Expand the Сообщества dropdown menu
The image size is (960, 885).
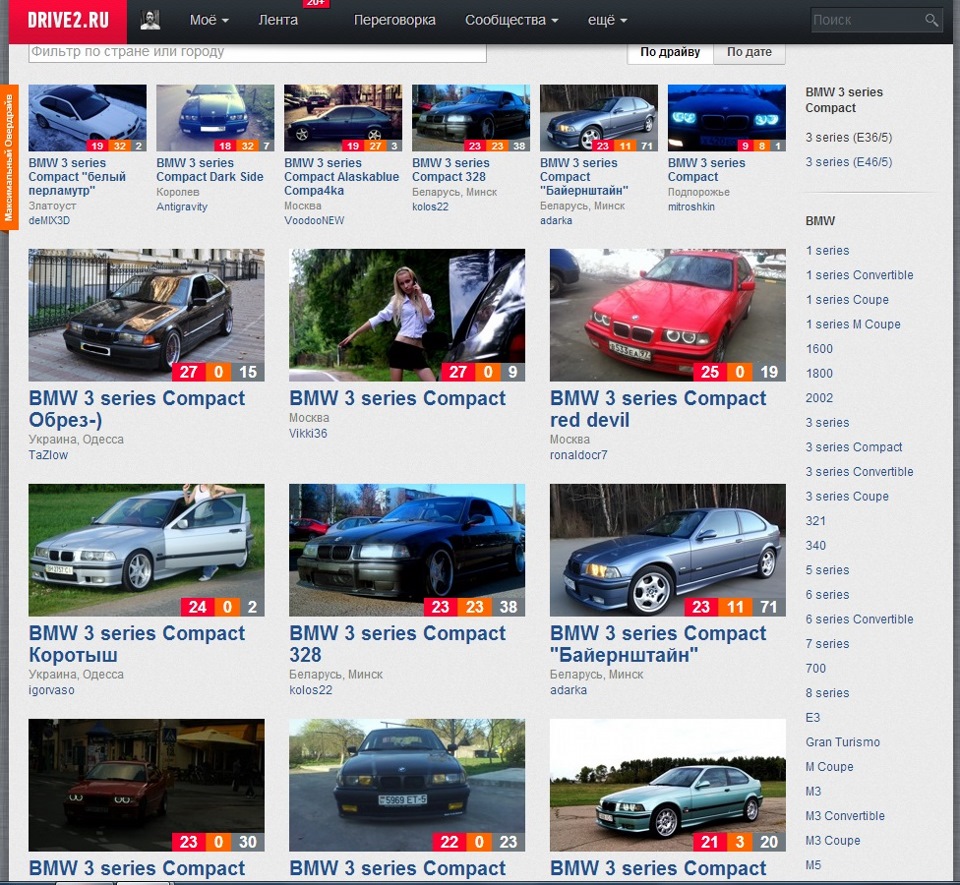click(511, 20)
